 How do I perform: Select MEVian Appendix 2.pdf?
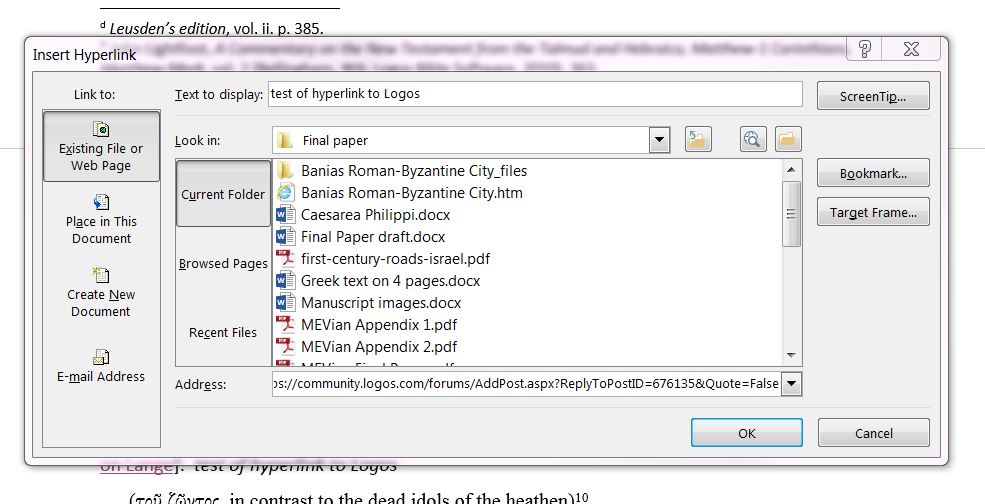tap(379, 346)
